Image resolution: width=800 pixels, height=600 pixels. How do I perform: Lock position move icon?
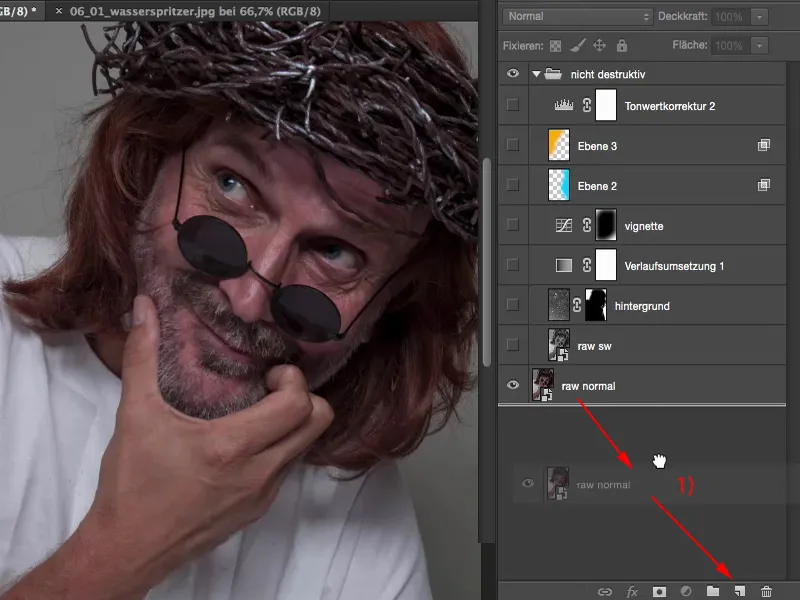coord(599,45)
